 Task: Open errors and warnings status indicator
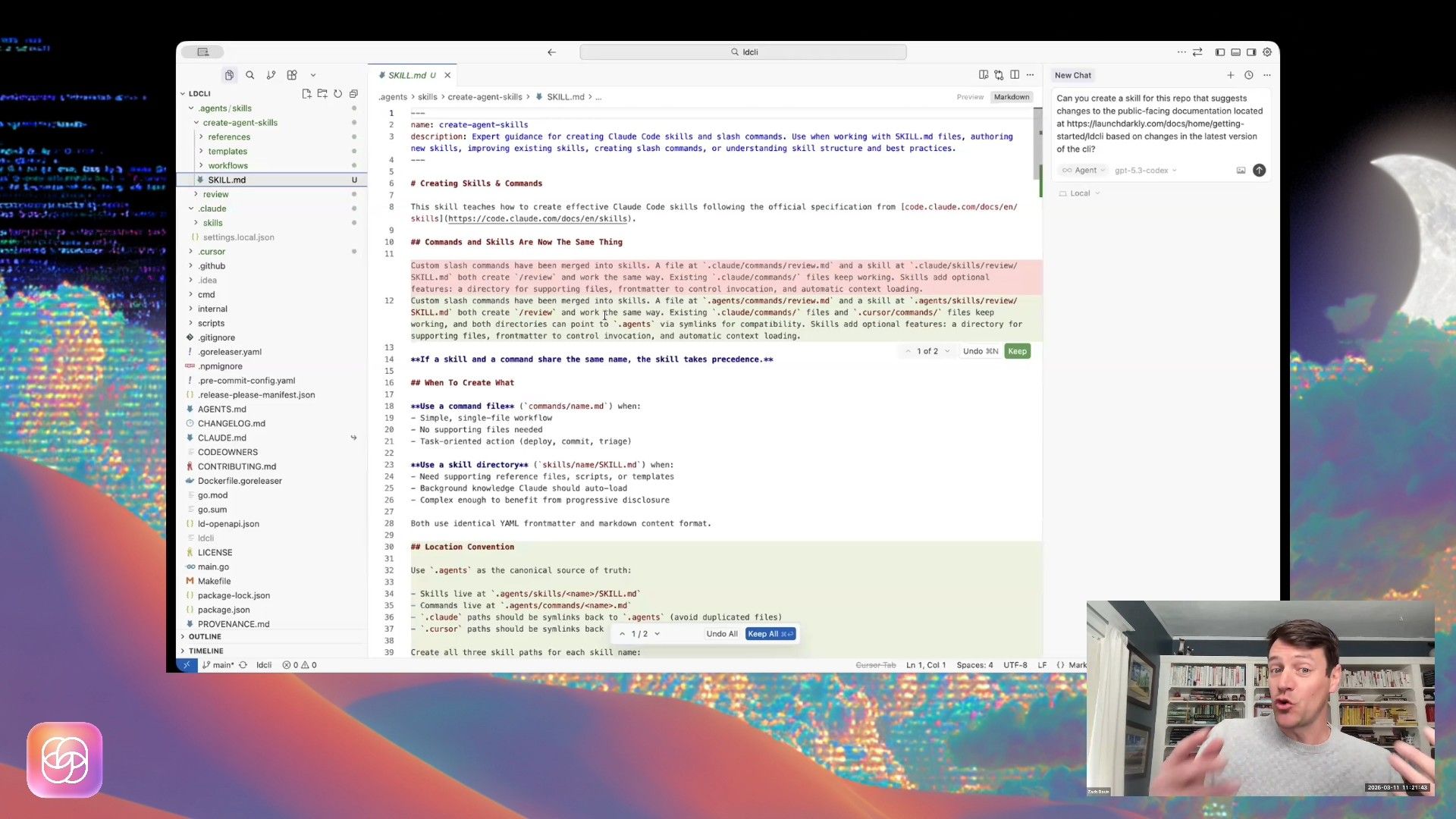300,665
